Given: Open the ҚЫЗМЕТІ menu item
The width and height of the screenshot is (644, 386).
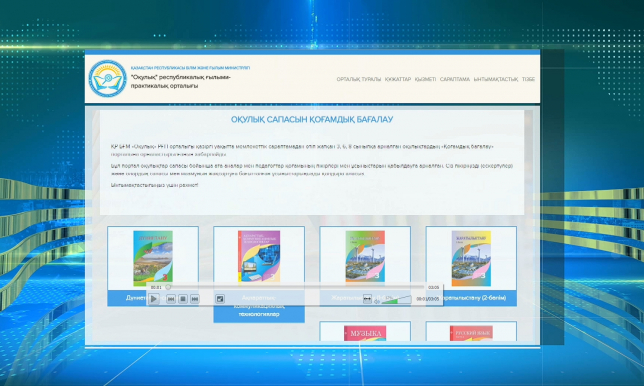Looking at the screenshot, I should tap(425, 79).
